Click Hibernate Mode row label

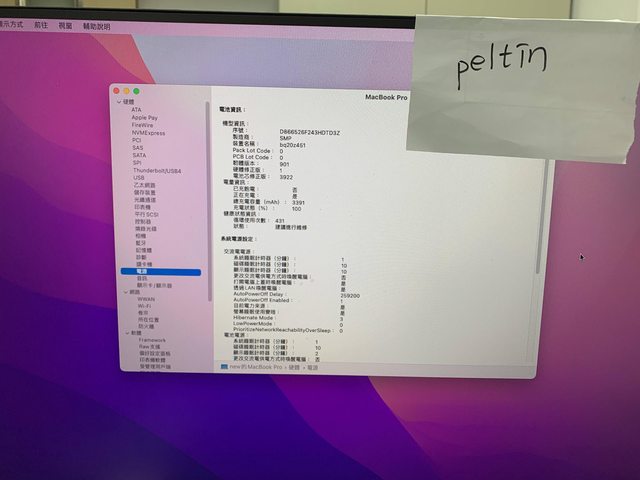[253, 318]
